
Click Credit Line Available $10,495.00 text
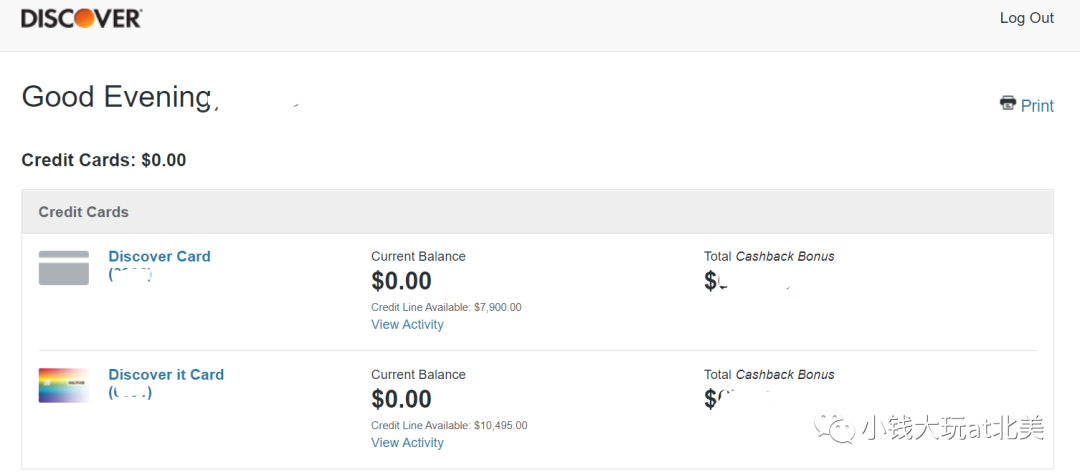(x=449, y=425)
